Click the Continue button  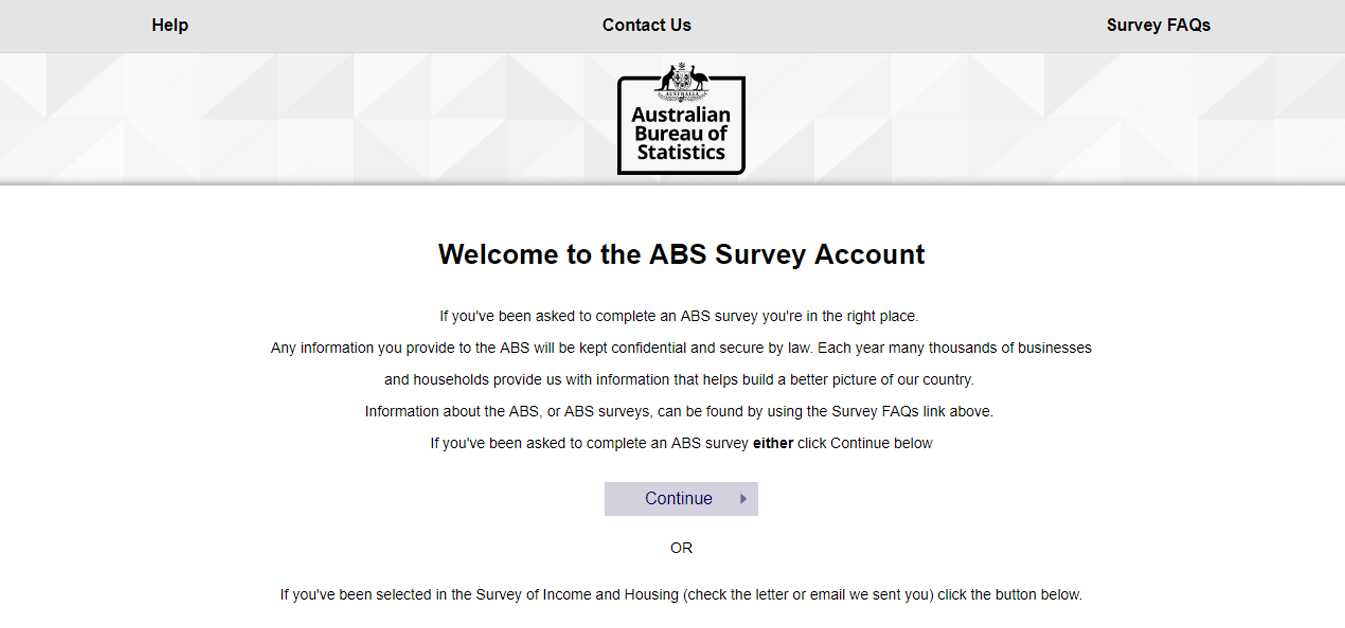pyautogui.click(x=681, y=499)
